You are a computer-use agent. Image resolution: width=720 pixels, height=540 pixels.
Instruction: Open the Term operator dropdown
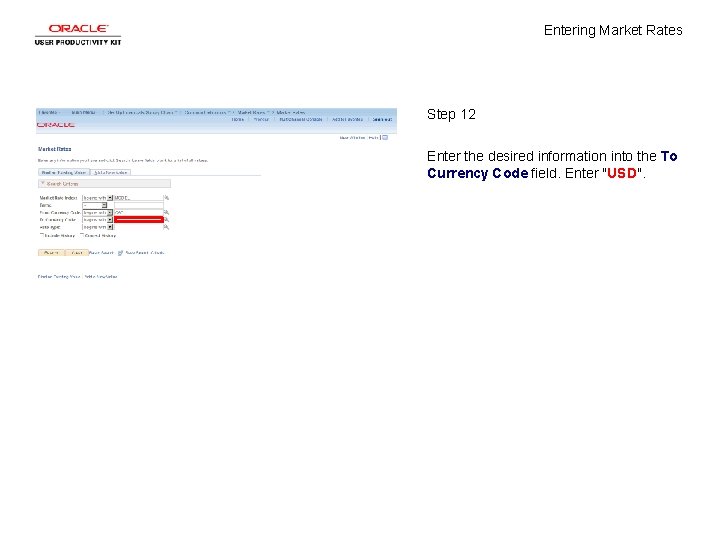point(95,205)
